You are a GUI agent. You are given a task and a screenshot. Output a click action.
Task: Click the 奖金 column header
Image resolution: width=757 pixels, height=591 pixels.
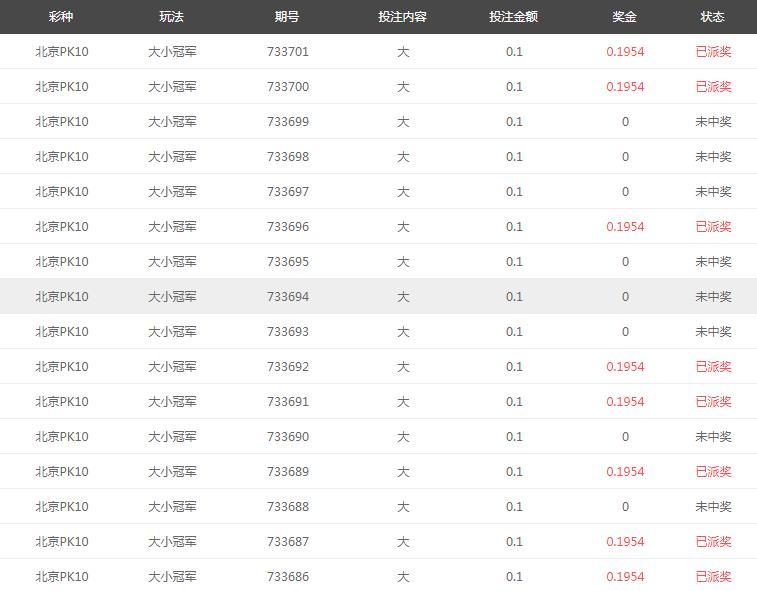tap(625, 17)
